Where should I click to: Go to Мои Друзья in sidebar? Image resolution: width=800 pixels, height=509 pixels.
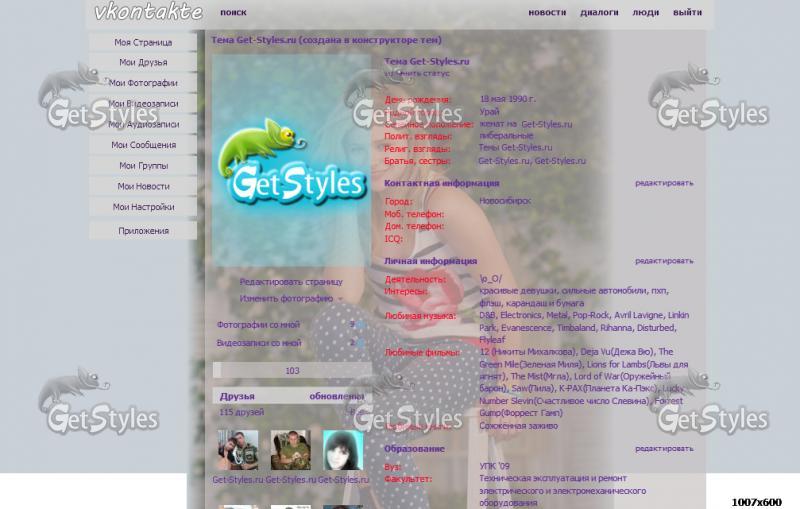[143, 63]
